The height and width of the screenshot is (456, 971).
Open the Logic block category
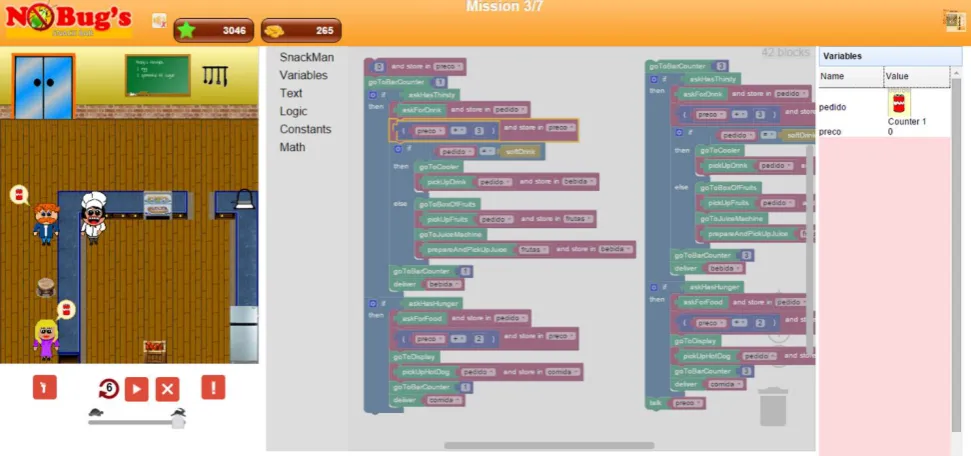294,111
